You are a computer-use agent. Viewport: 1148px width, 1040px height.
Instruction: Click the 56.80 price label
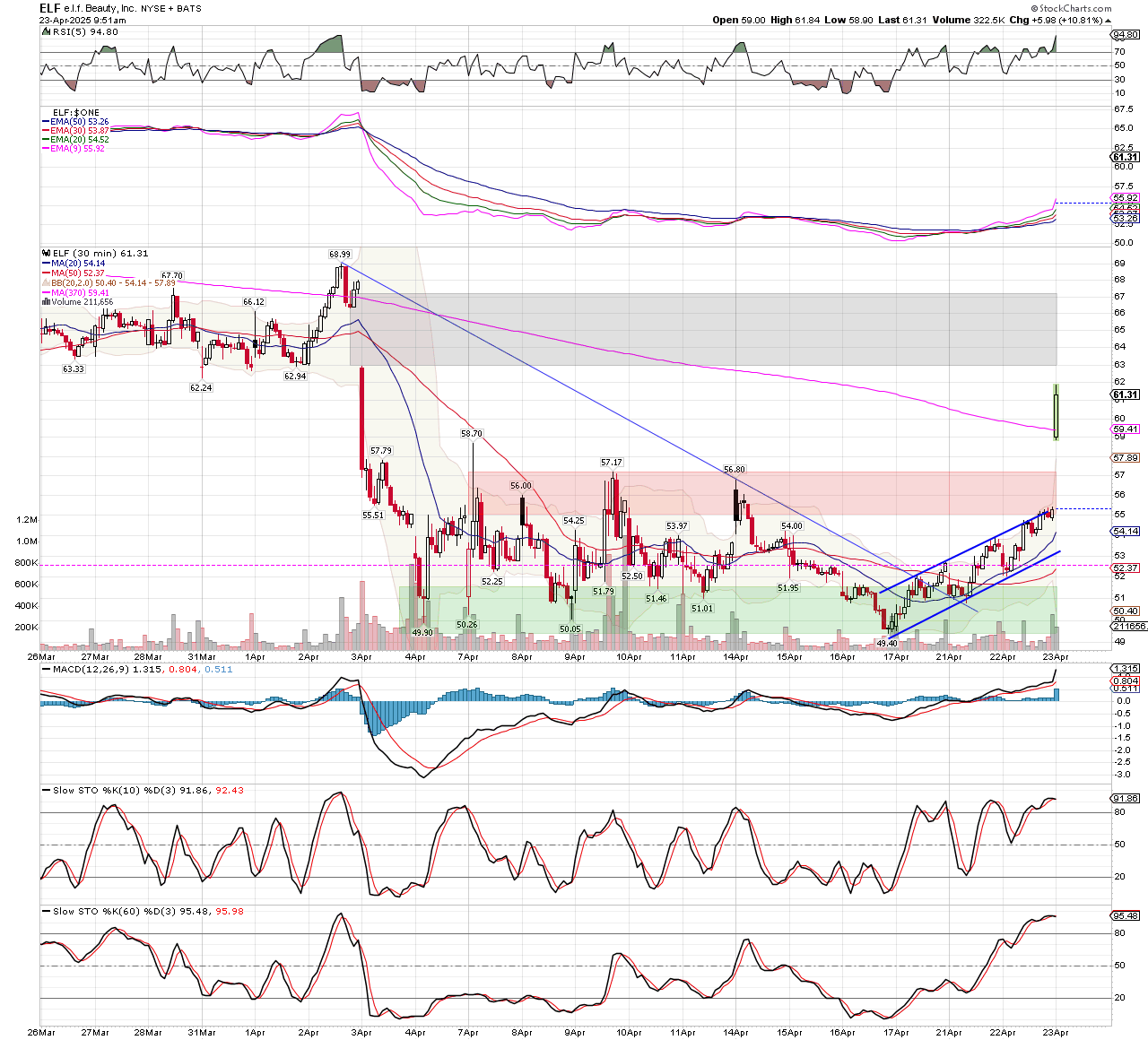(735, 470)
